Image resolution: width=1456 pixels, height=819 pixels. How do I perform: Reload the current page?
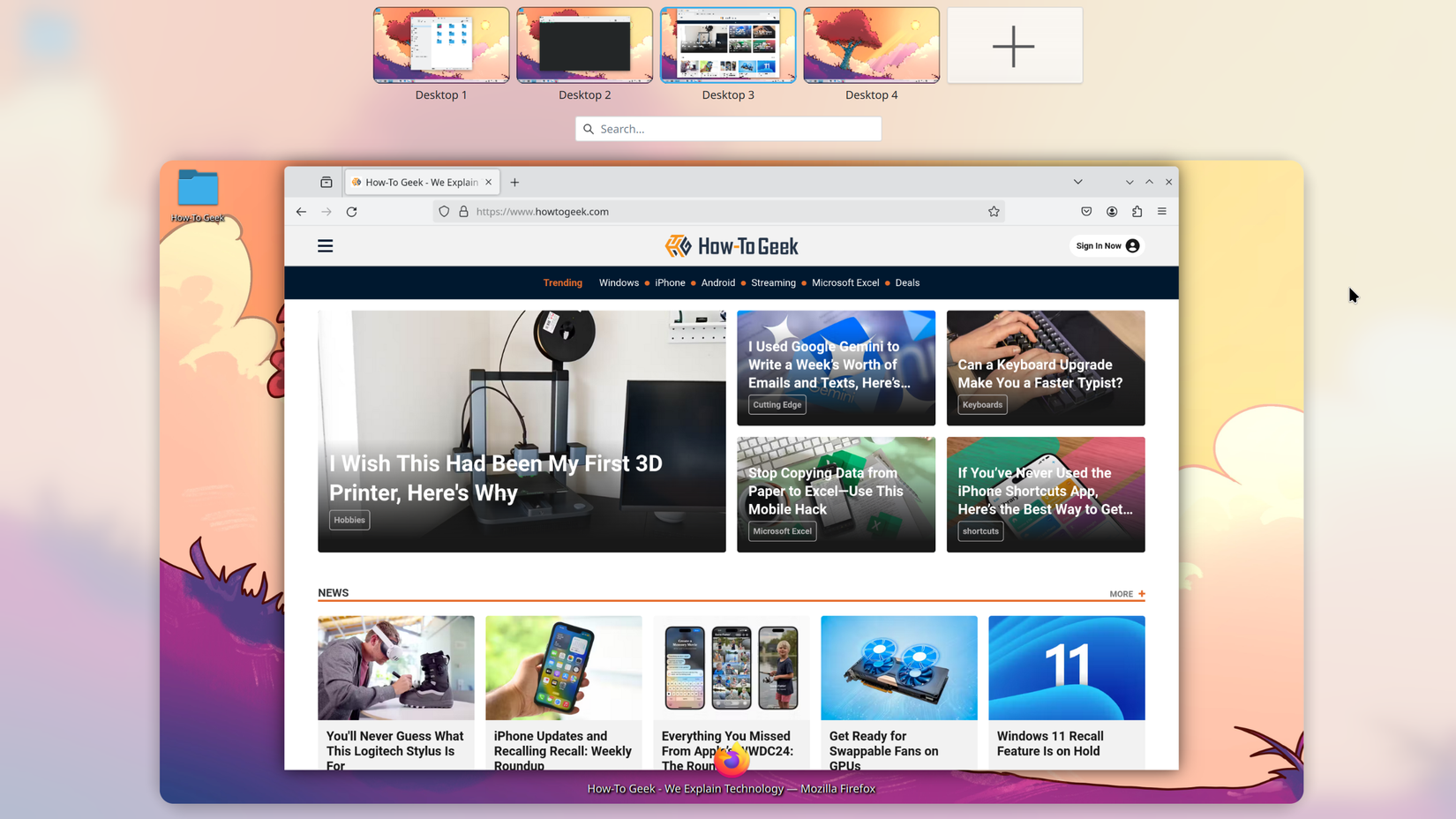(351, 211)
